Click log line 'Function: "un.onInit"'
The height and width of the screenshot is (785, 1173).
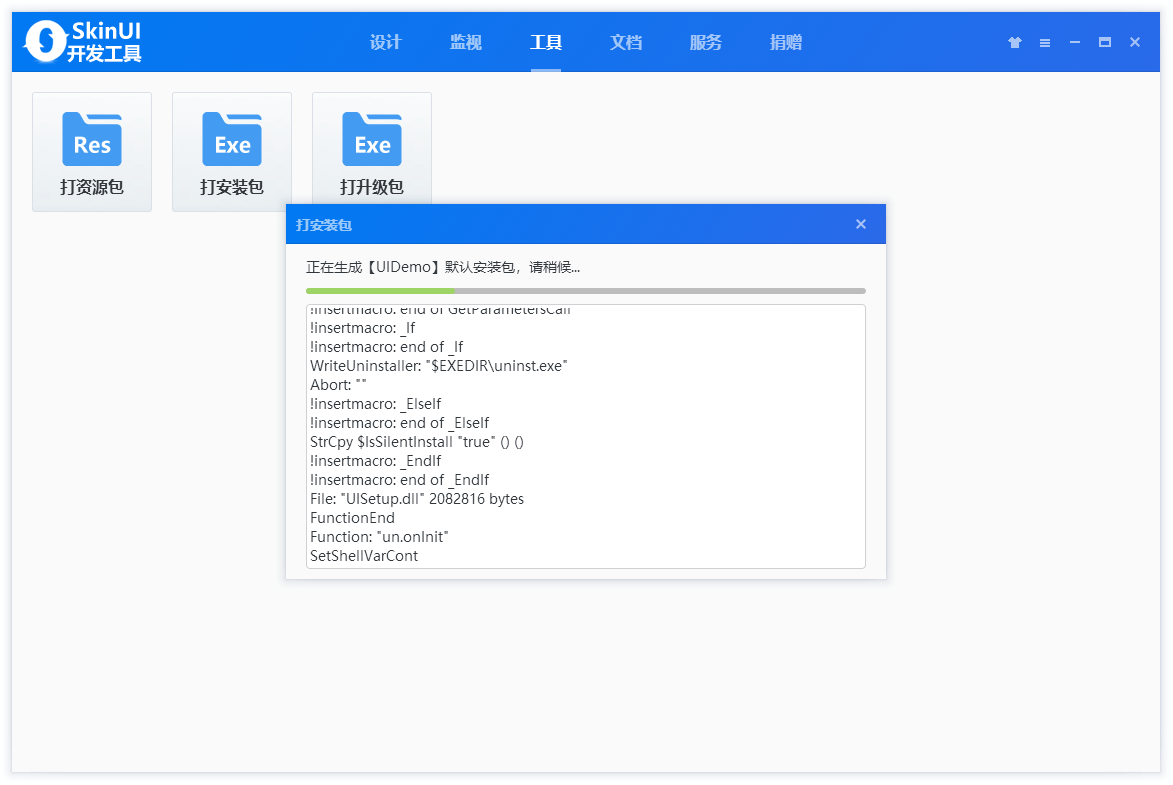tap(379, 537)
